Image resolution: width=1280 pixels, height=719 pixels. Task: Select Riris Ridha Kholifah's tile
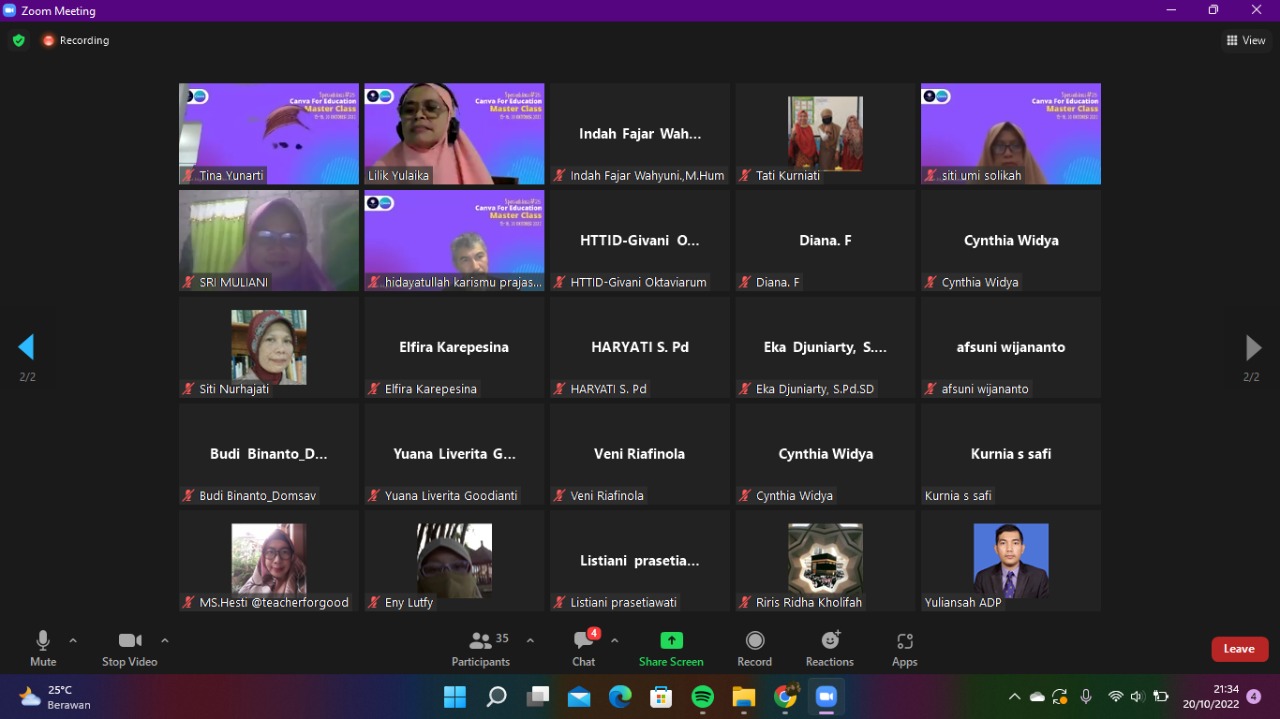pos(825,561)
